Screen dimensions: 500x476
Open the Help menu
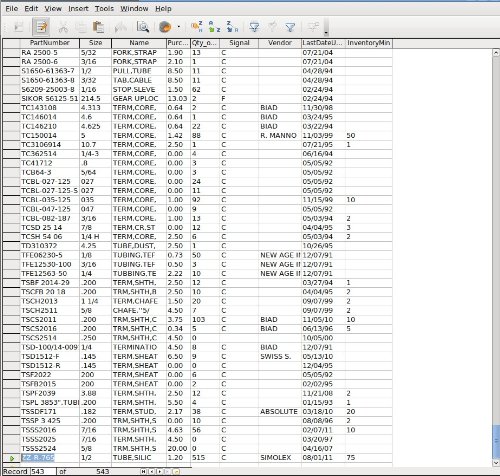[163, 9]
